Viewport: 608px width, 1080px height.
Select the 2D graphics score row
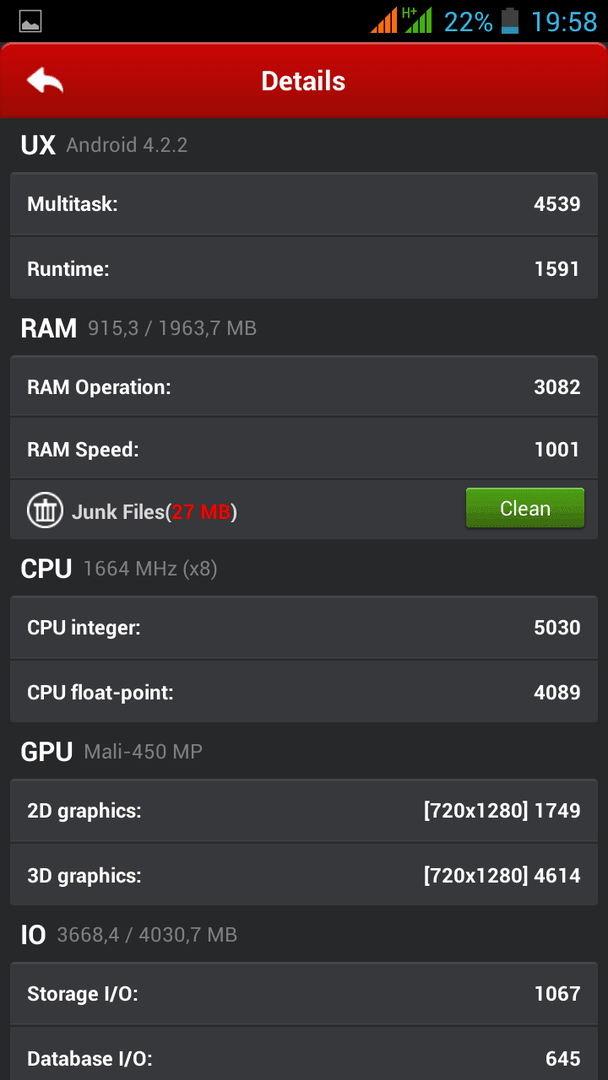click(x=304, y=811)
